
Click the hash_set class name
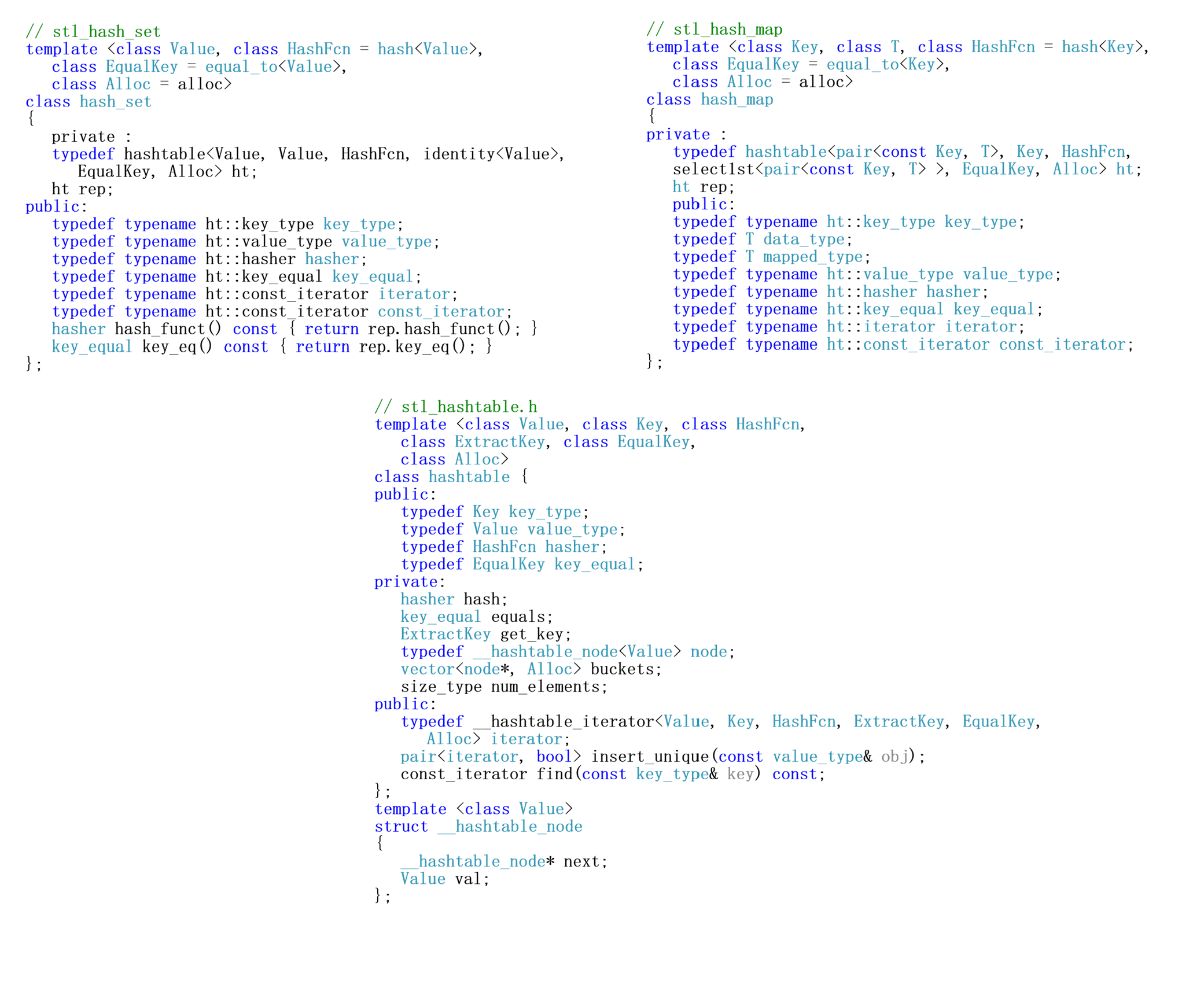pos(115,101)
